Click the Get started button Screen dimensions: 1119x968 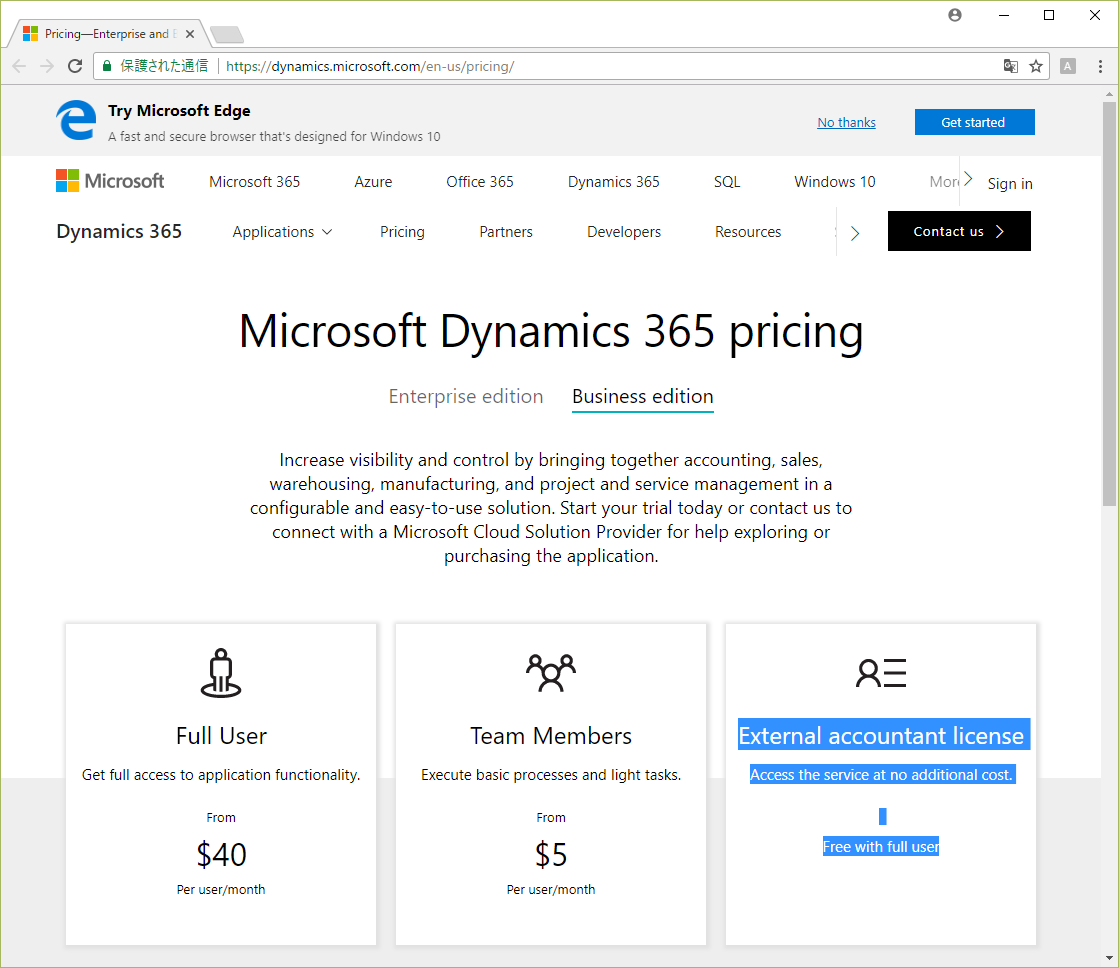pos(974,122)
